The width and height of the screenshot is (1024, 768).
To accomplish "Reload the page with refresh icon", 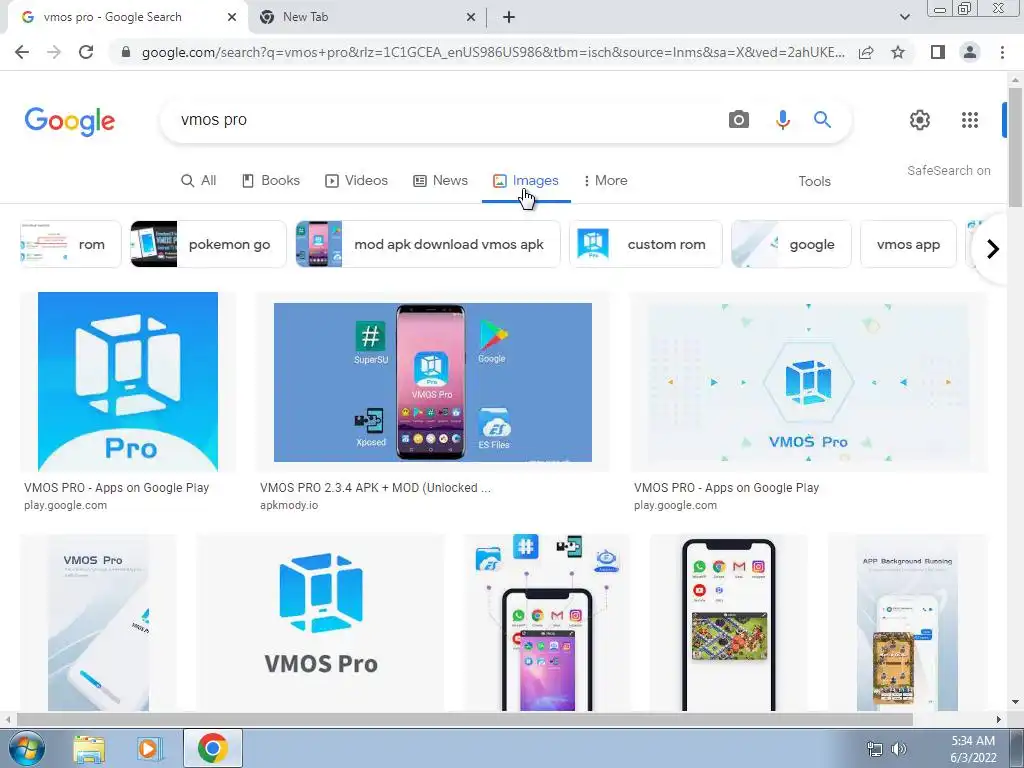I will (x=86, y=52).
